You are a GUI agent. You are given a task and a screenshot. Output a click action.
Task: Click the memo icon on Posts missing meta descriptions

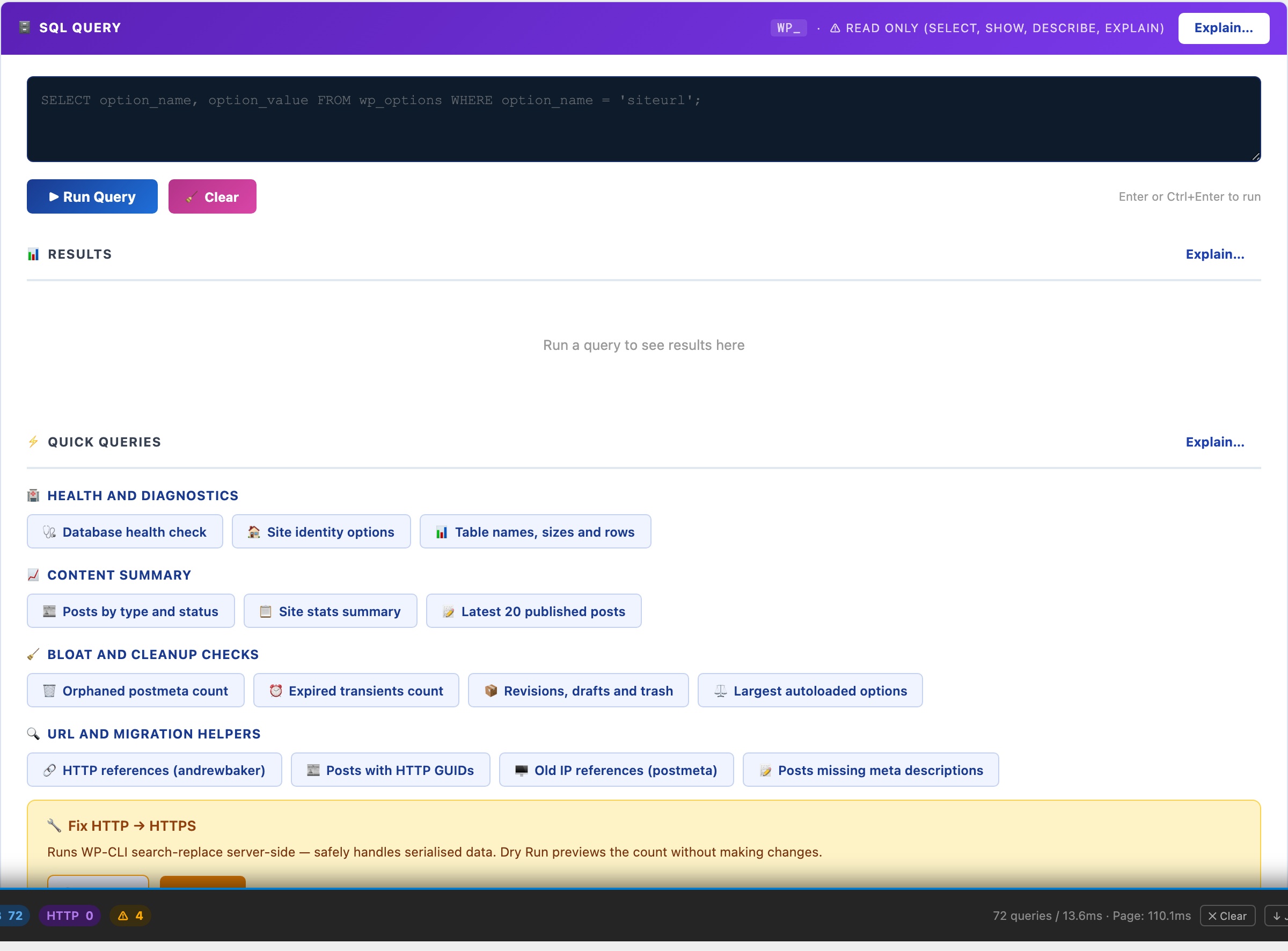click(765, 770)
